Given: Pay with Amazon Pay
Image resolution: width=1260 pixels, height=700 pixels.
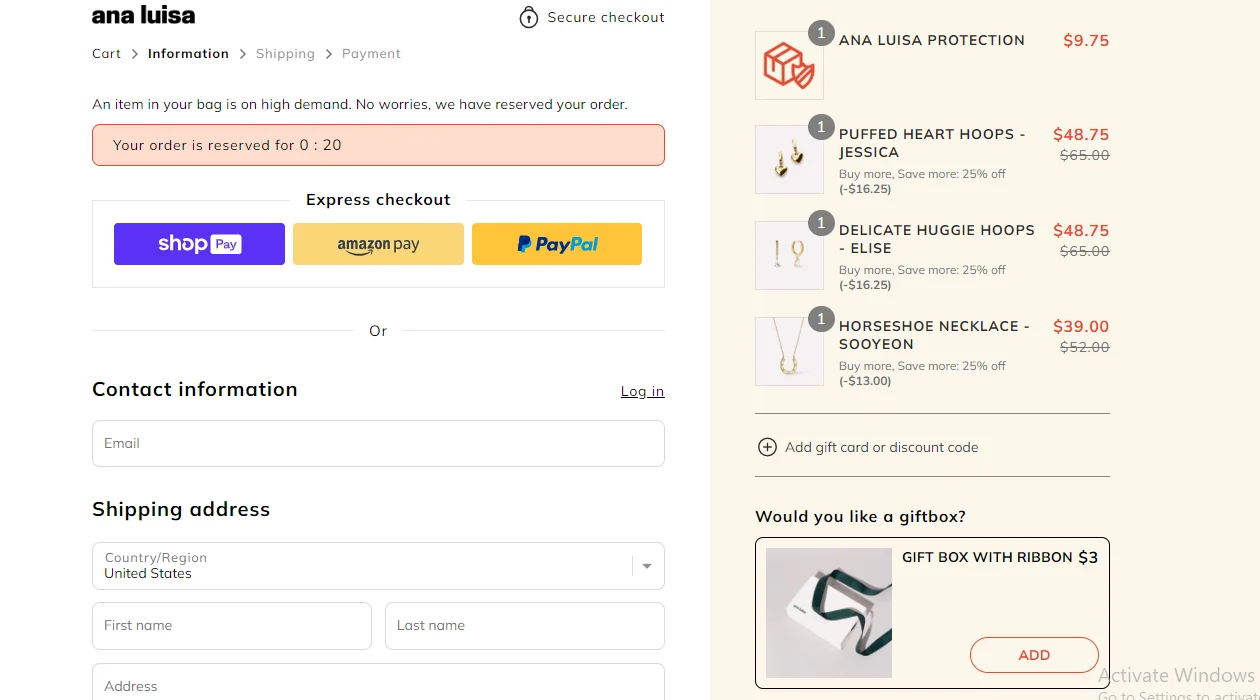Looking at the screenshot, I should tap(378, 243).
